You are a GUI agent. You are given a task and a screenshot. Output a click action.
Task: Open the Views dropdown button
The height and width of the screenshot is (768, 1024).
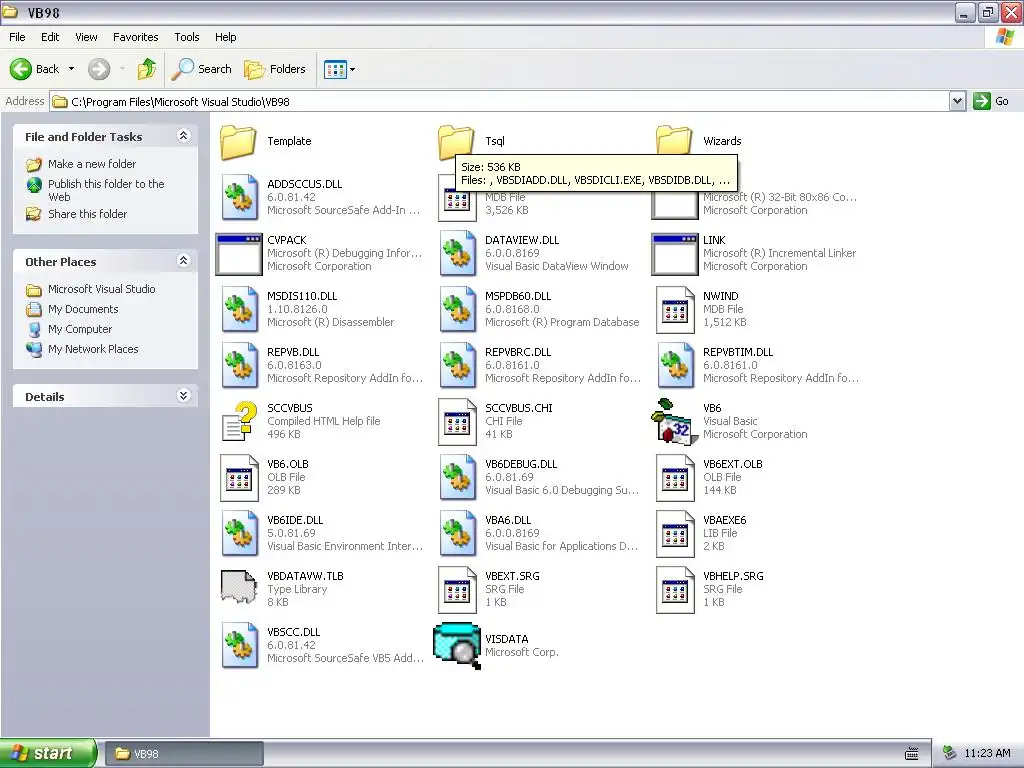click(x=340, y=69)
